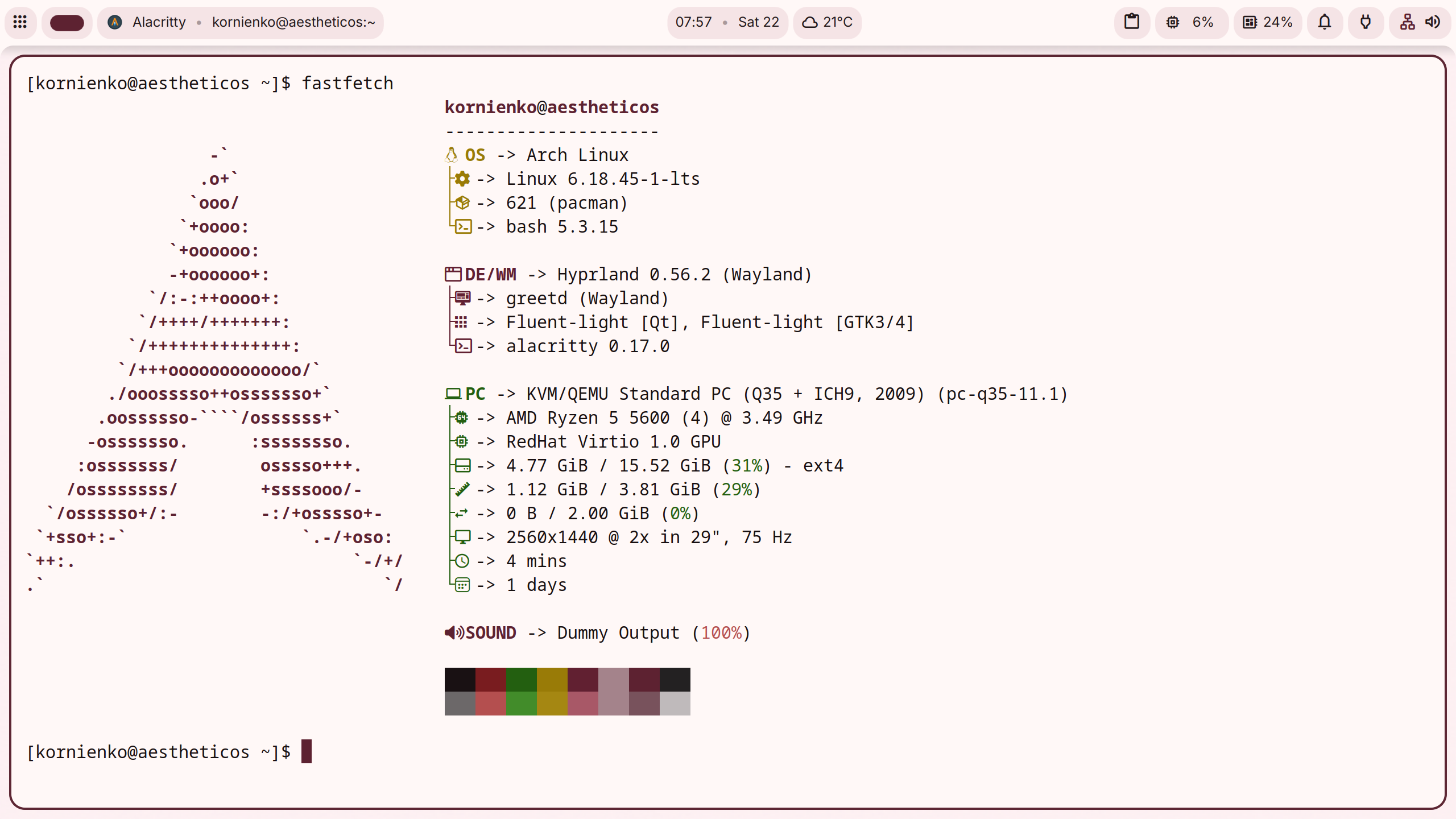The width and height of the screenshot is (1456, 819).
Task: Click 'Sat 22' date text
Action: tap(758, 22)
